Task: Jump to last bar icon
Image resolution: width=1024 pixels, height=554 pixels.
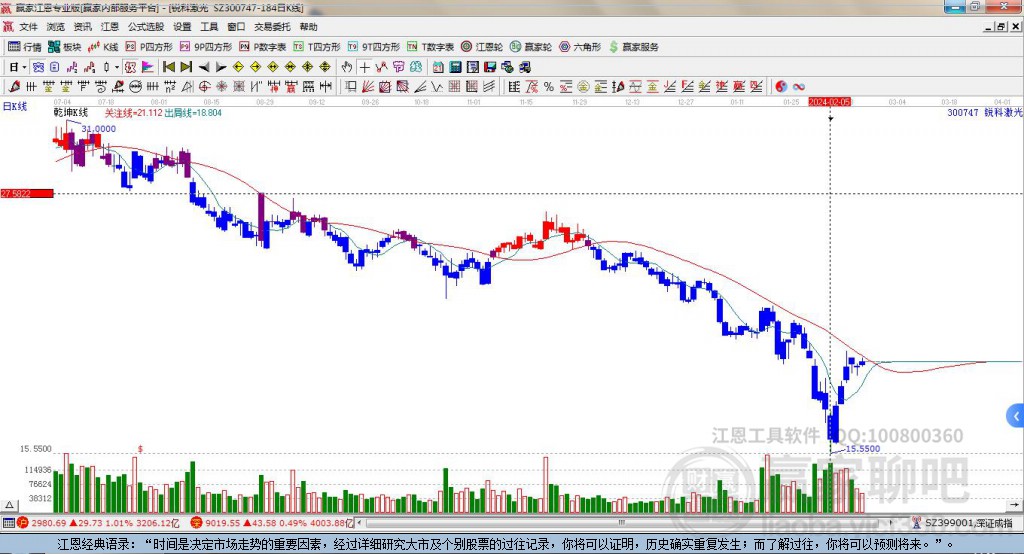Action: 186,67
